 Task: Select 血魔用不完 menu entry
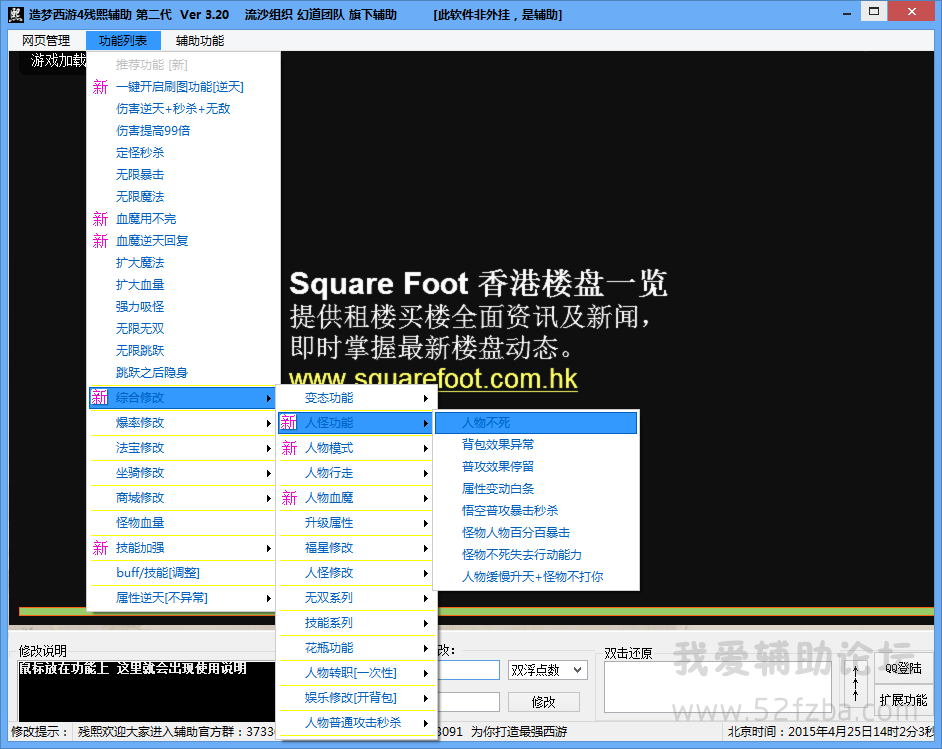click(182, 219)
